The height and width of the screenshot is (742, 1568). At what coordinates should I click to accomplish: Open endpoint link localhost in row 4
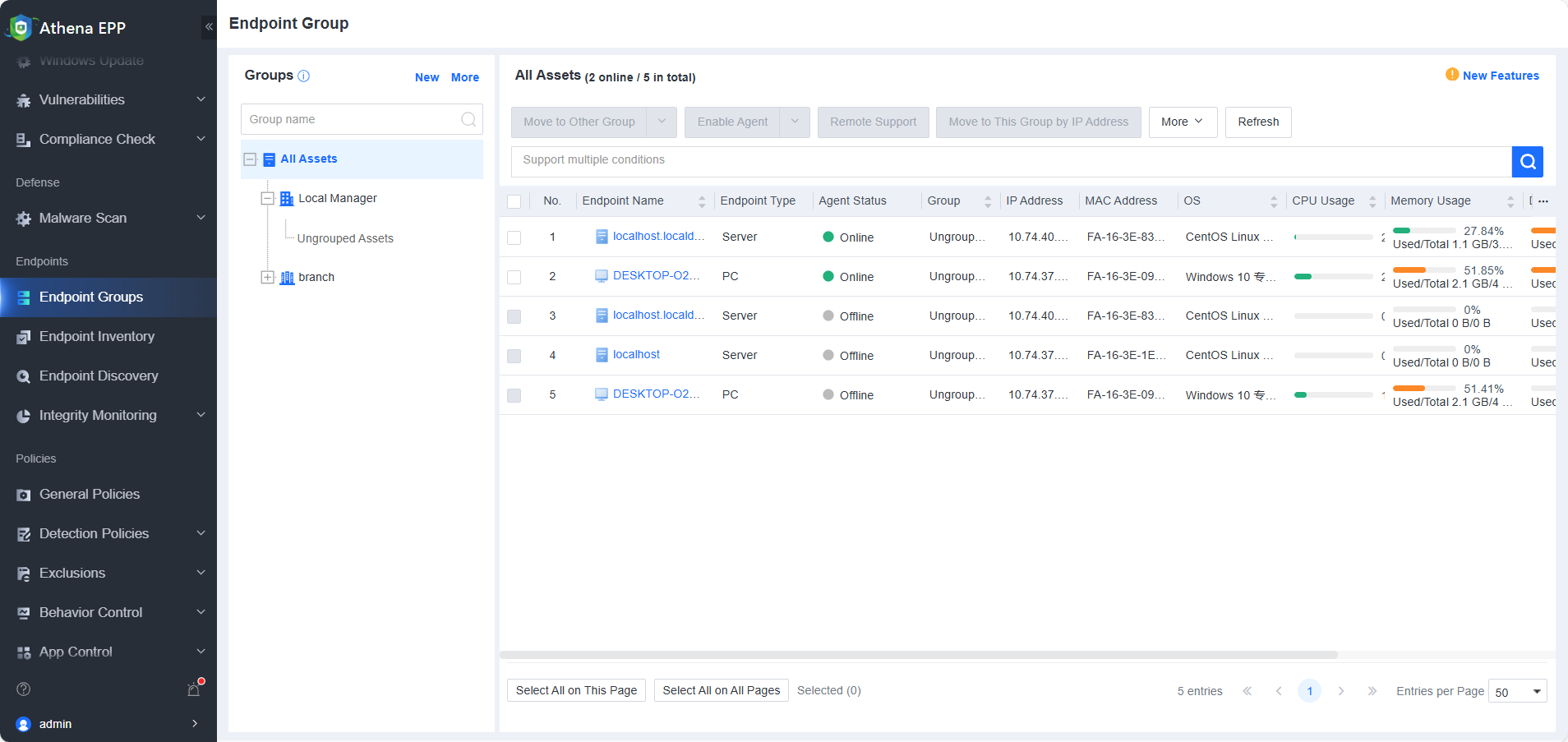coord(636,354)
